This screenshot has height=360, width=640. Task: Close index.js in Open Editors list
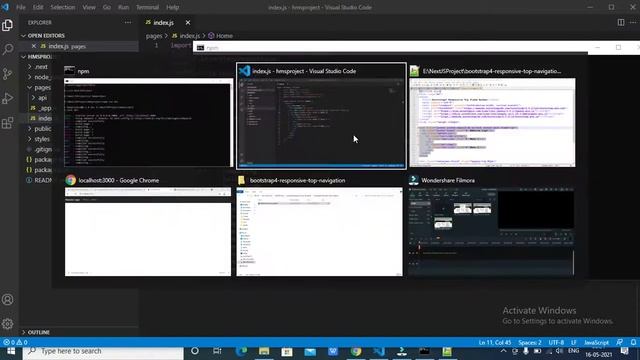34,46
